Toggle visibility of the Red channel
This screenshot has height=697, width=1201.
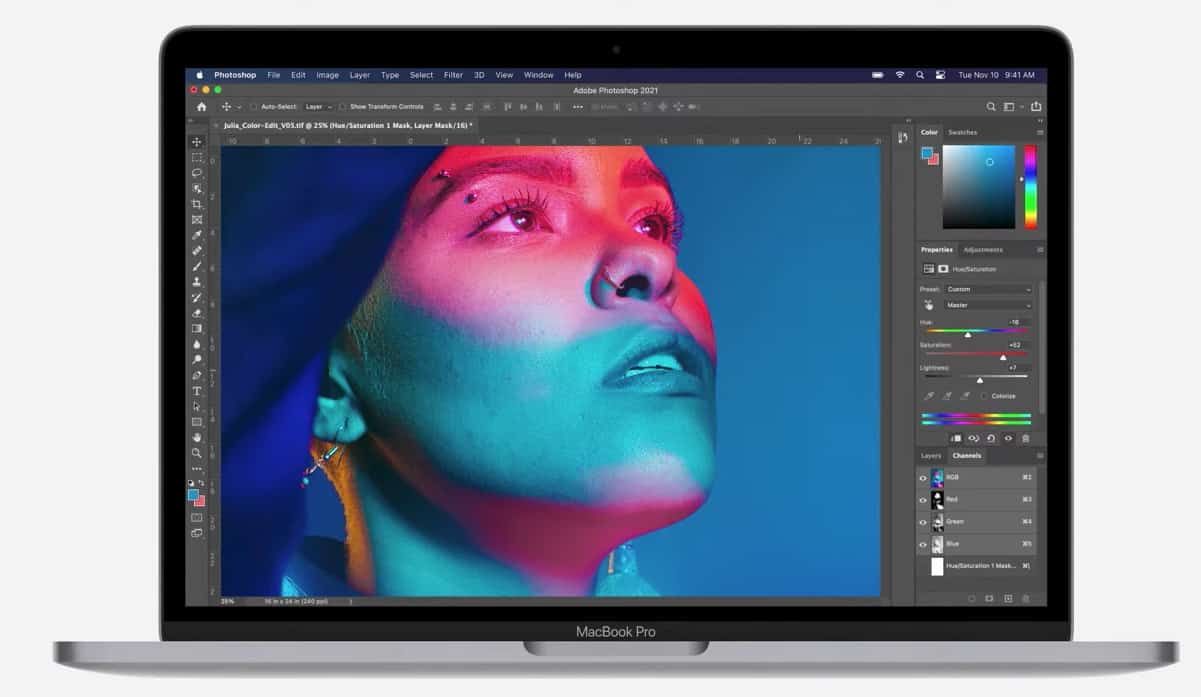coord(923,500)
